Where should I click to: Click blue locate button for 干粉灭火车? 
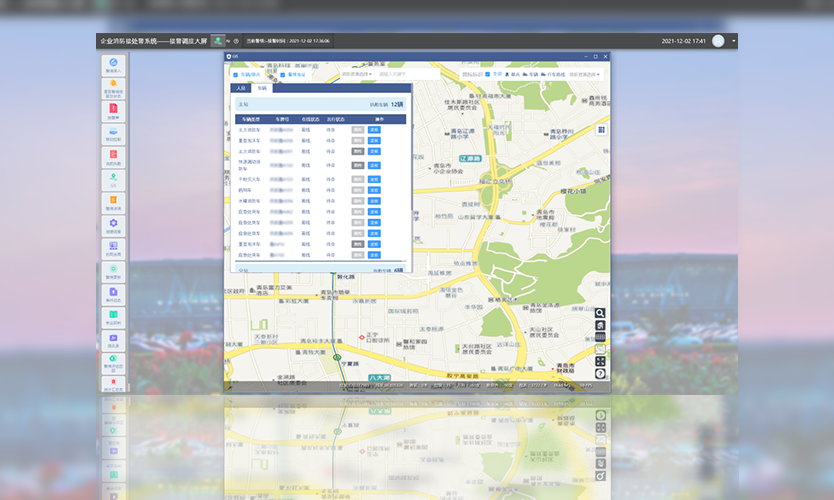pos(374,179)
